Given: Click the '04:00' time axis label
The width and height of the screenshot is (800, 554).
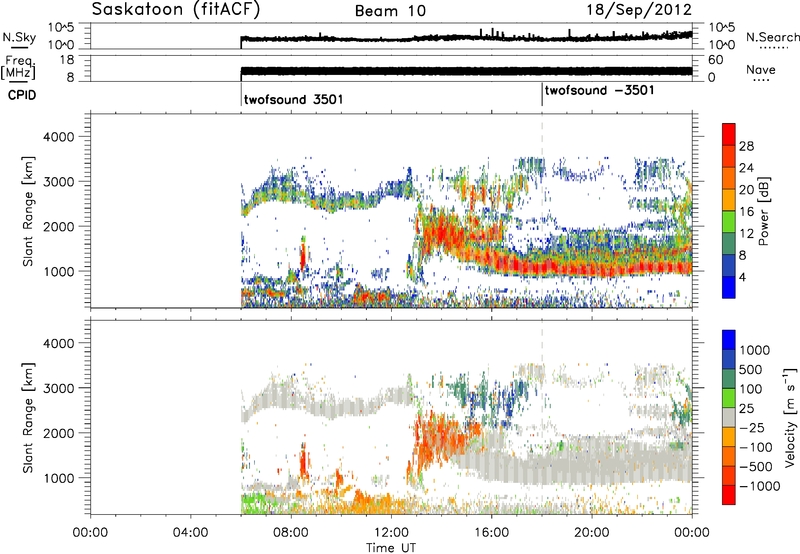Looking at the screenshot, I should tap(190, 533).
